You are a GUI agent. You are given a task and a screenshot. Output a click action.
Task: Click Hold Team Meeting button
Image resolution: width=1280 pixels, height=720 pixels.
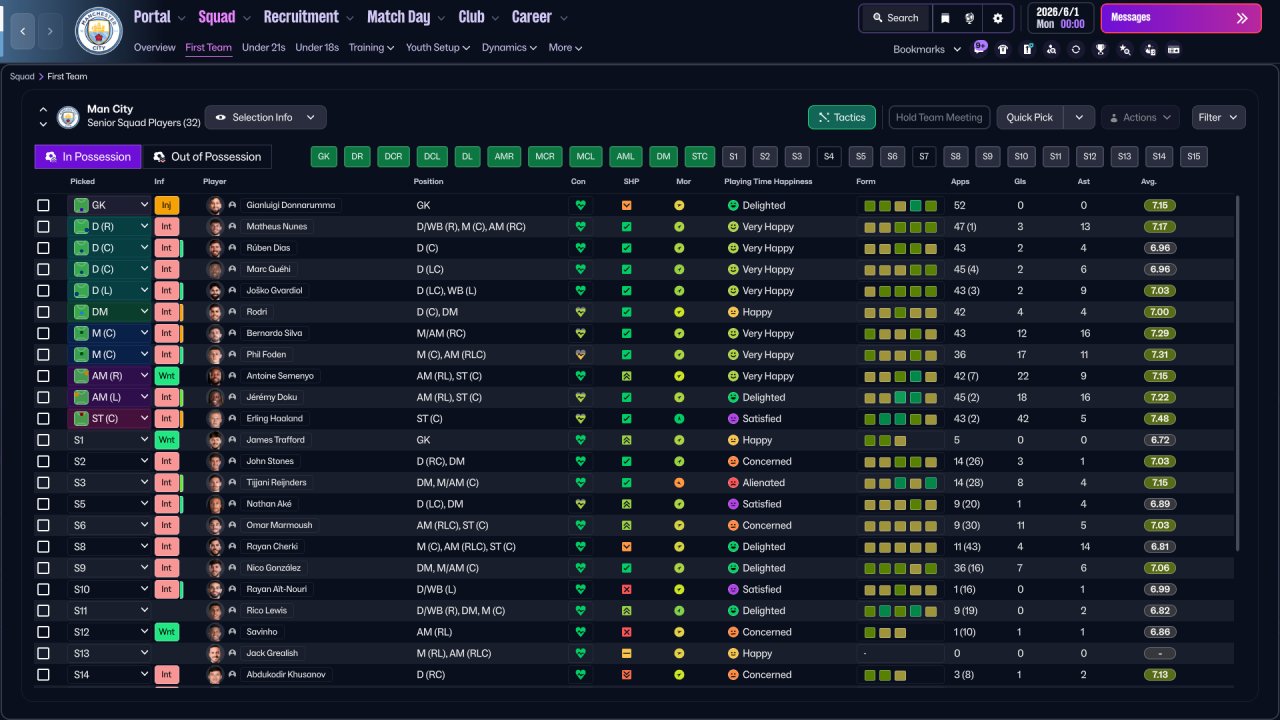tap(939, 117)
